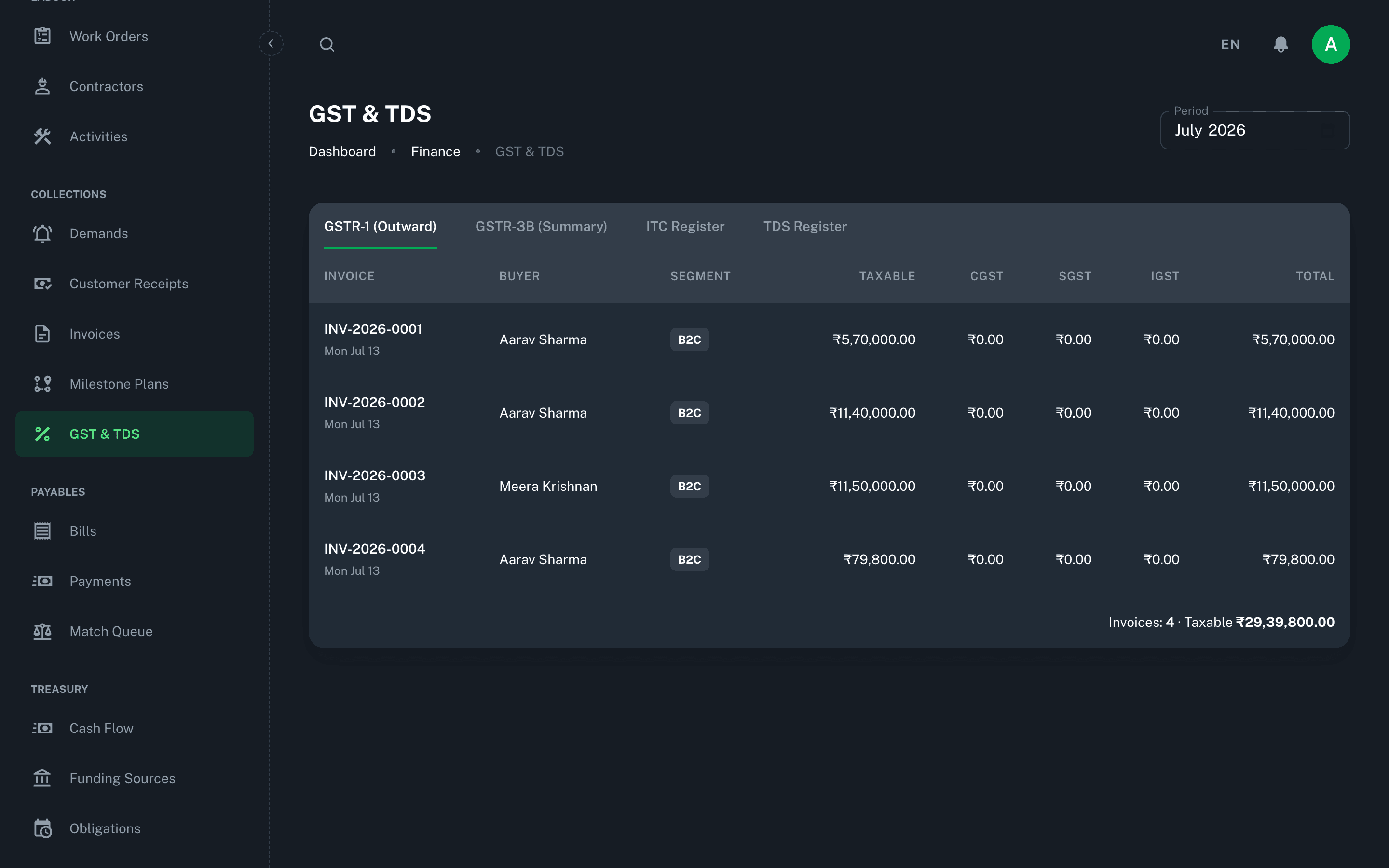This screenshot has width=1389, height=868.
Task: Open notifications bell icon
Action: click(1280, 44)
